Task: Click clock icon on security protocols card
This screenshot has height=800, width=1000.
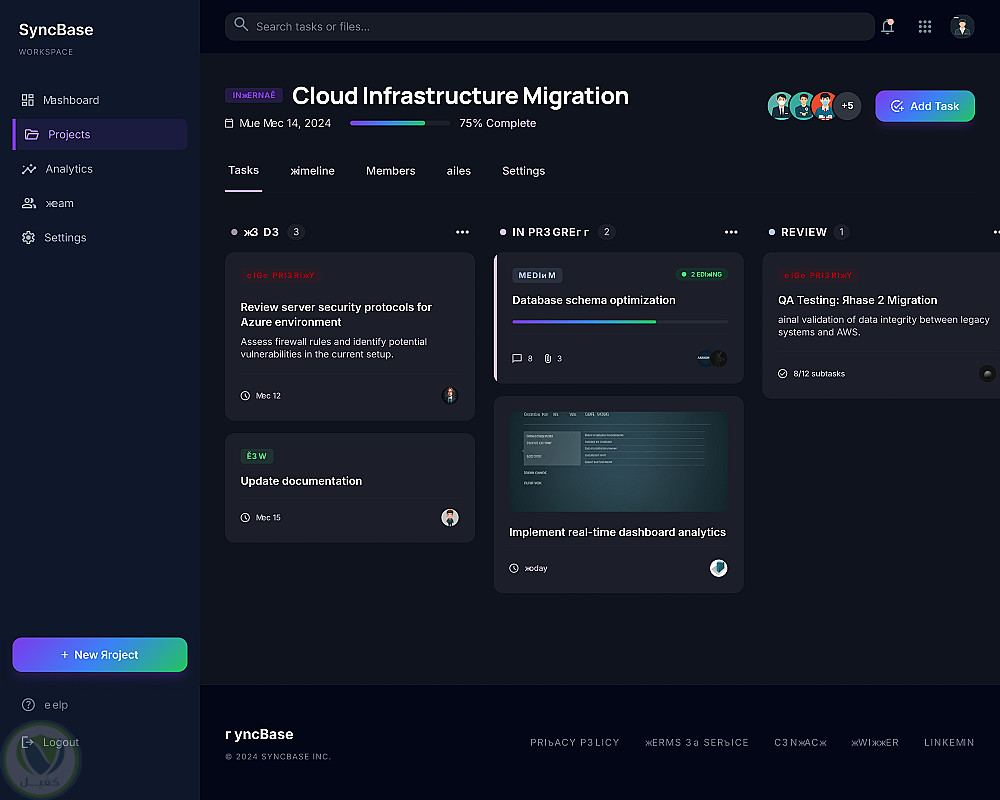Action: click(x=245, y=396)
